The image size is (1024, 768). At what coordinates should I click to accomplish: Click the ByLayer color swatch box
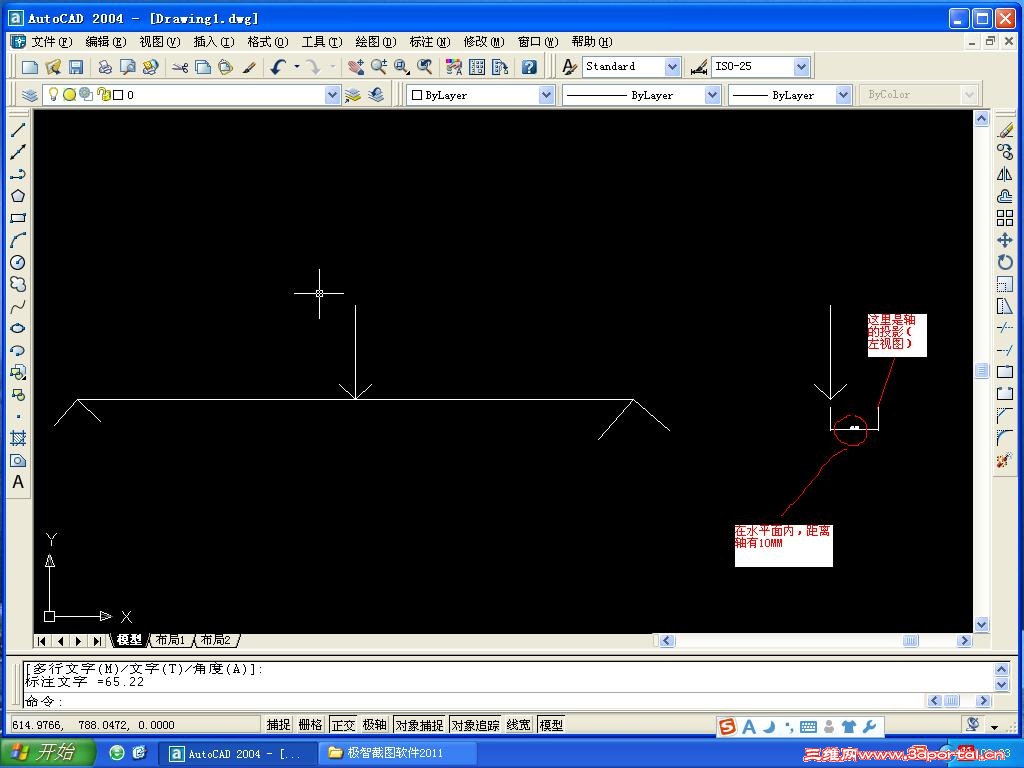pos(417,95)
